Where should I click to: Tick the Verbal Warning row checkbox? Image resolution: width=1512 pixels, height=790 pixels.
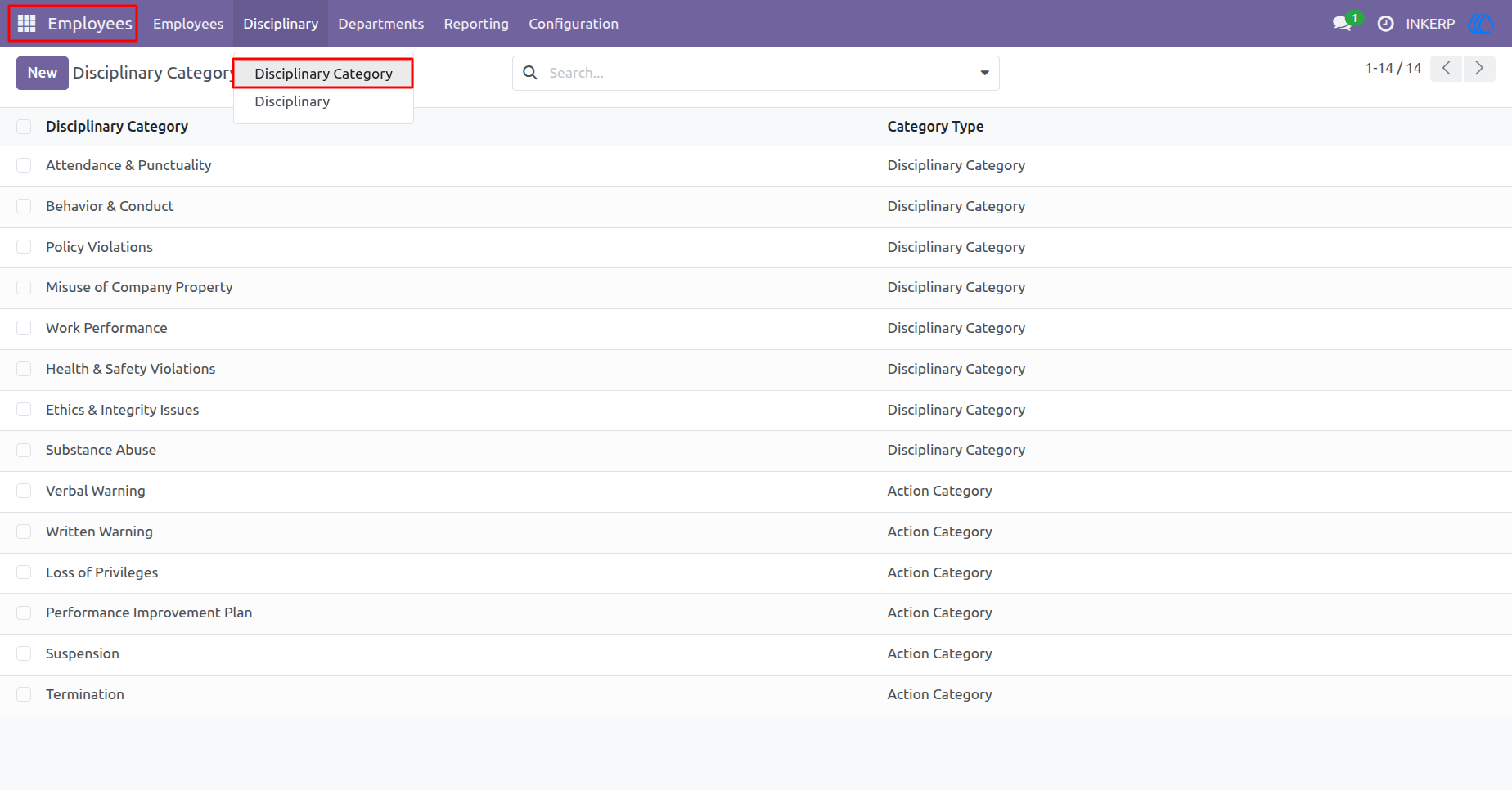click(24, 491)
